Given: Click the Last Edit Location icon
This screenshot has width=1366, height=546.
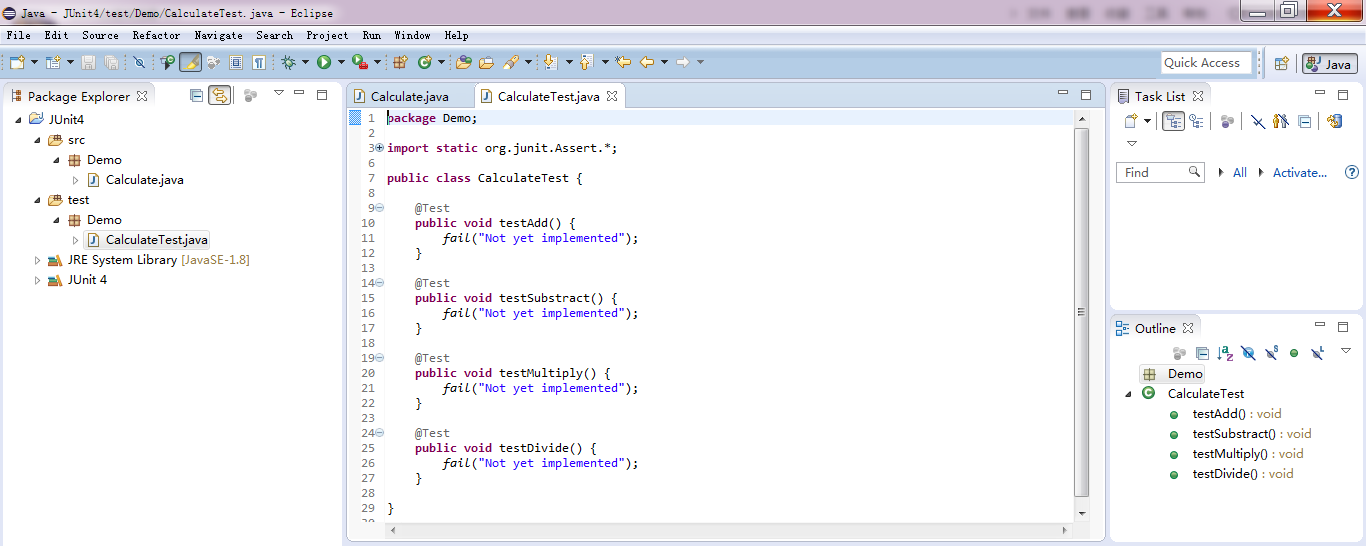Looking at the screenshot, I should coord(623,62).
